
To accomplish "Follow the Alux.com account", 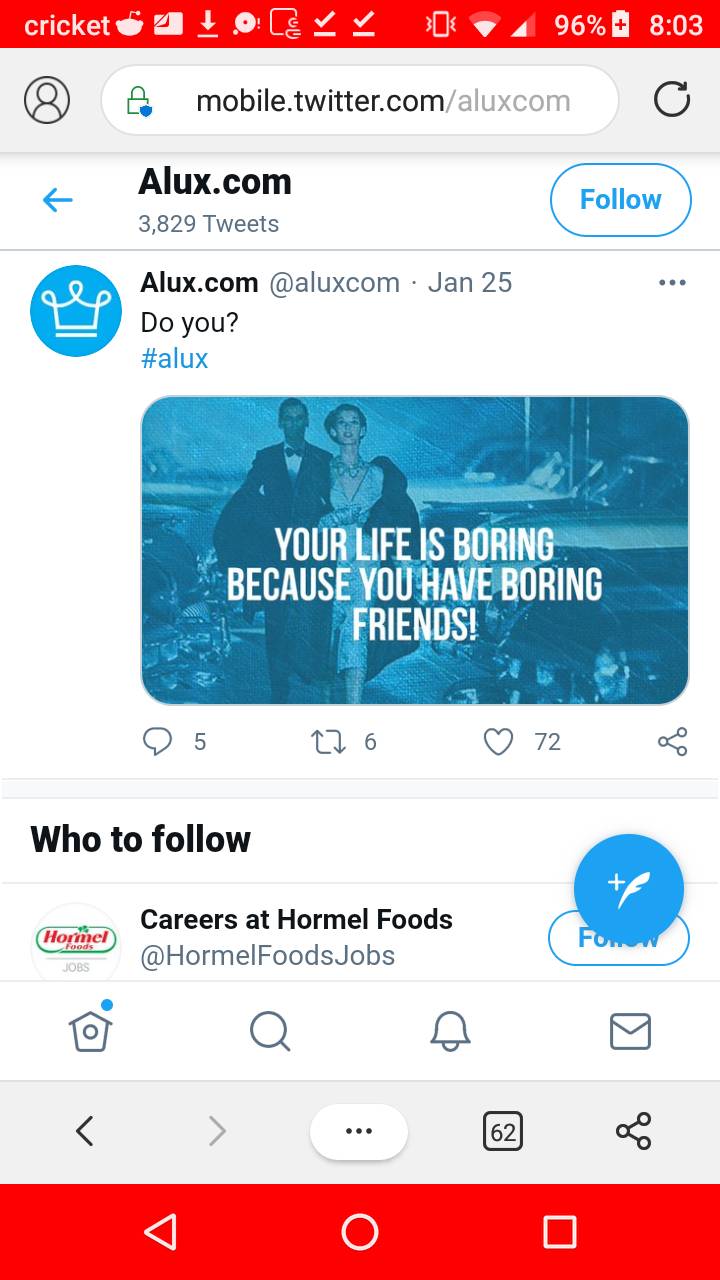I will click(620, 200).
